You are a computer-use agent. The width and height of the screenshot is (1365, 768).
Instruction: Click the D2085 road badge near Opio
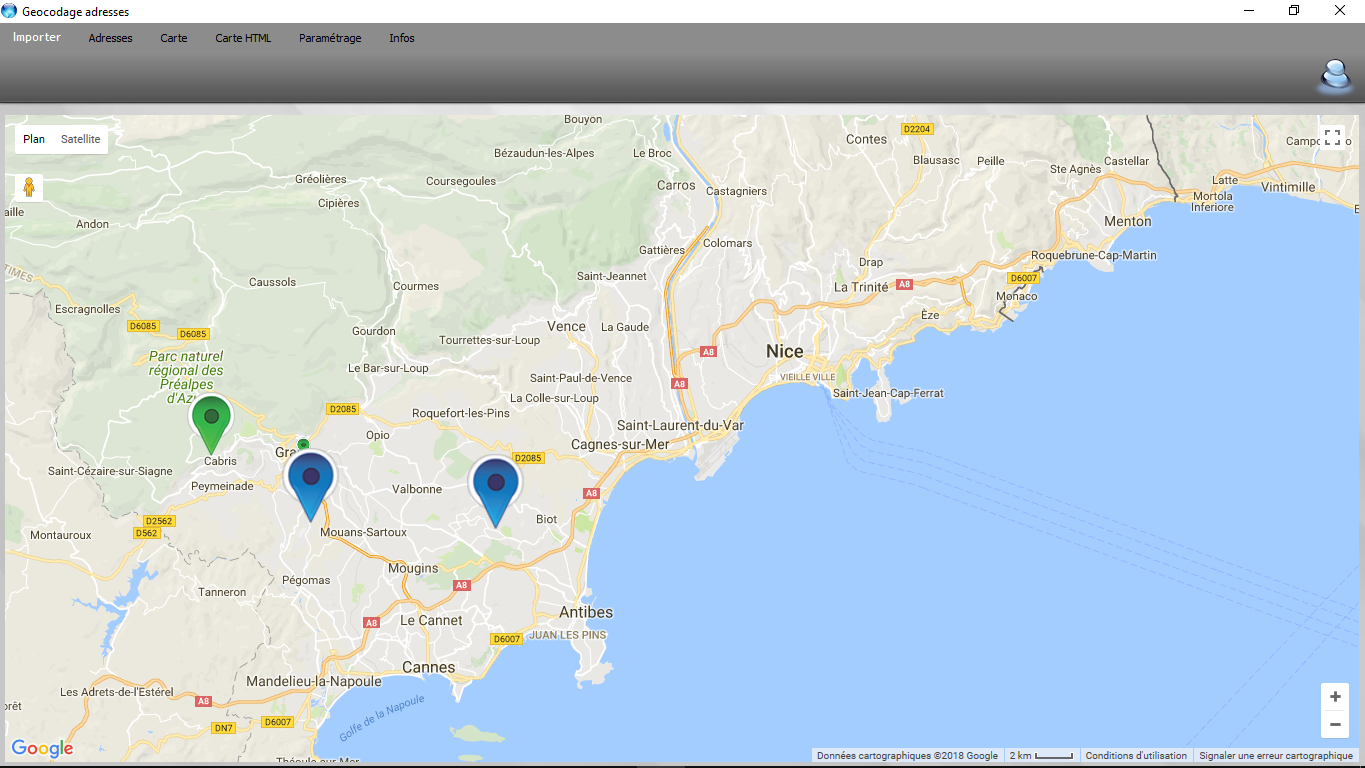click(343, 409)
